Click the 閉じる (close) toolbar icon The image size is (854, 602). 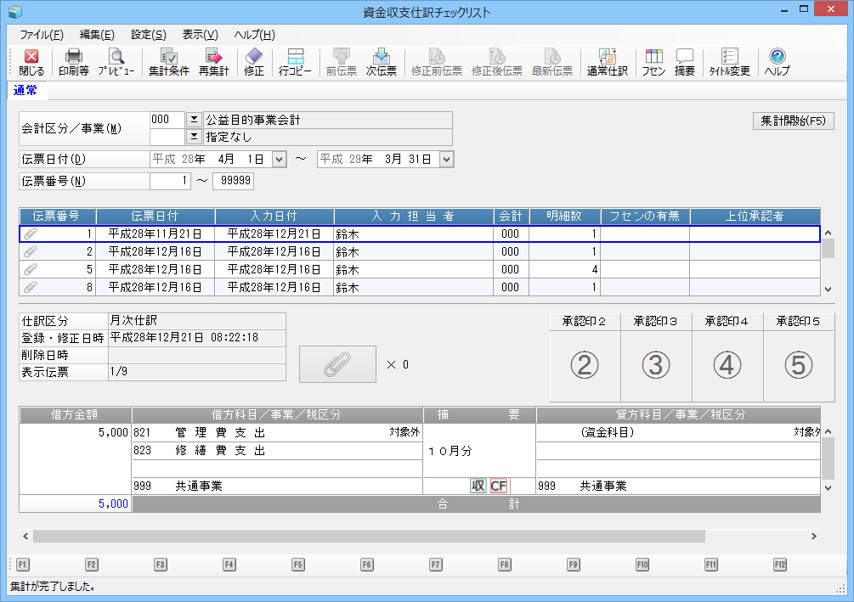point(31,62)
